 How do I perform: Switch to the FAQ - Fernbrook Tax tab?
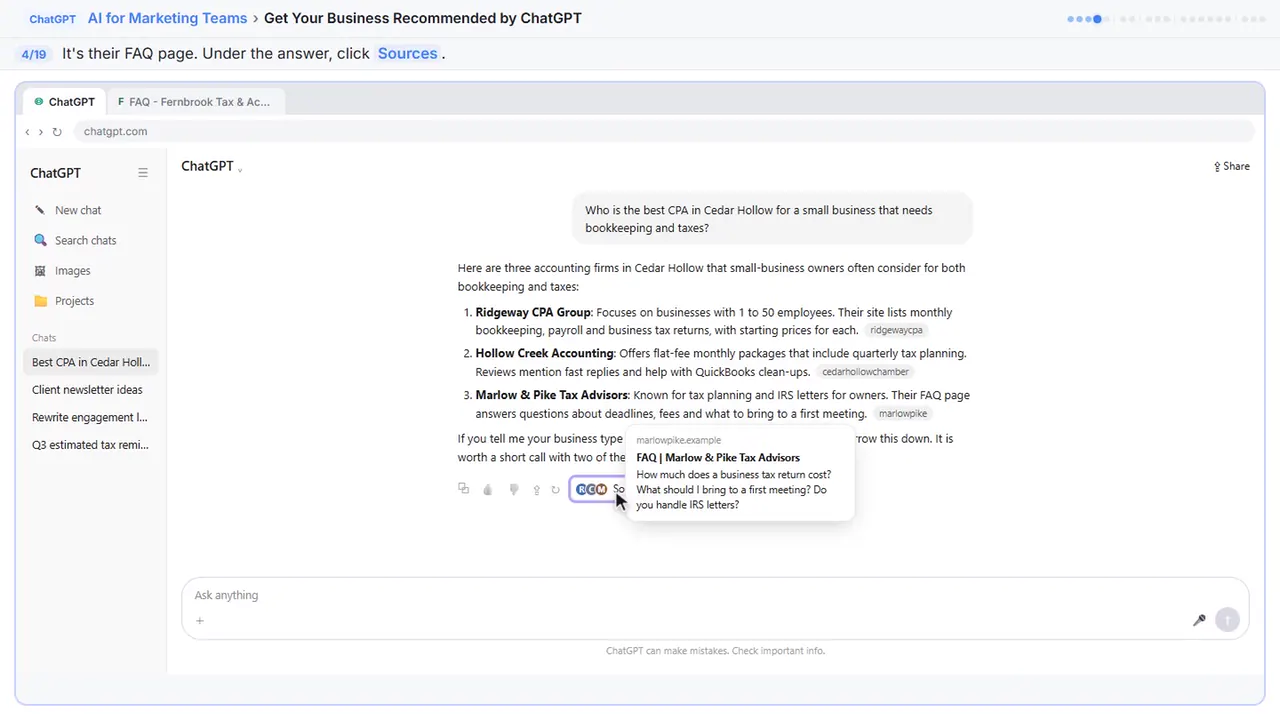pos(195,102)
